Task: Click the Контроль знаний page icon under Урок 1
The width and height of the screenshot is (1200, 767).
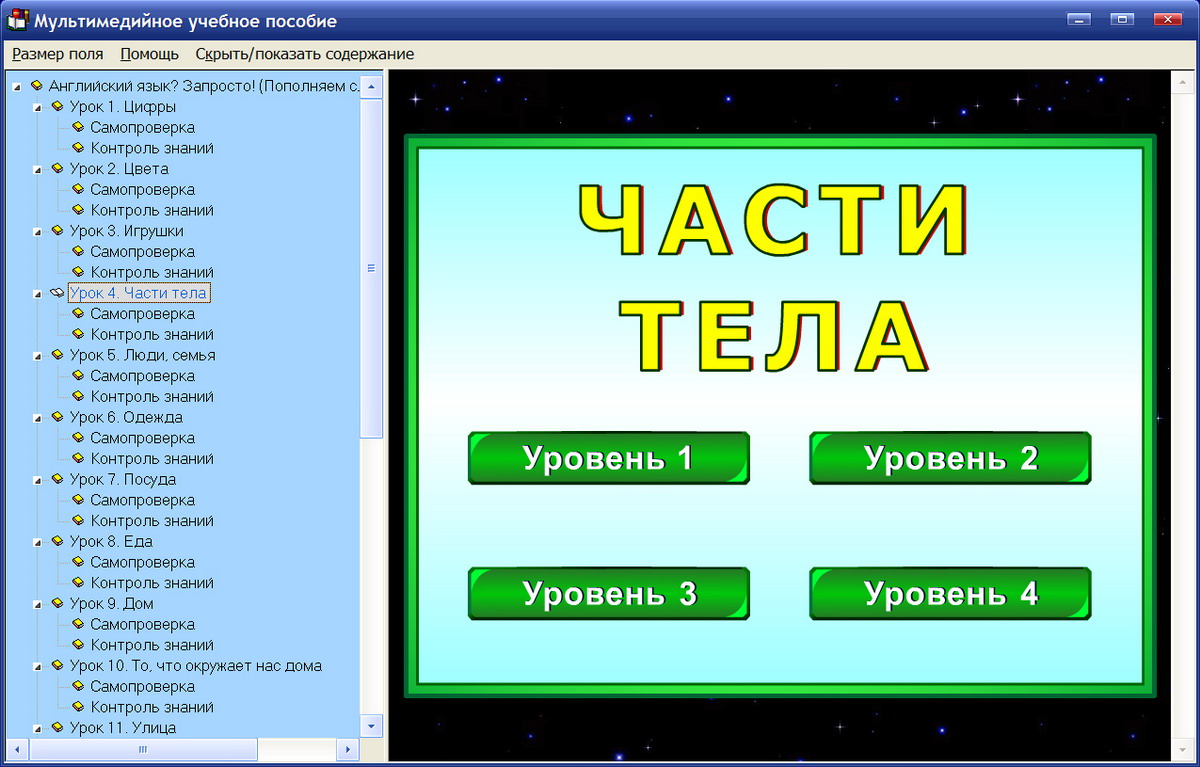Action: (x=78, y=148)
